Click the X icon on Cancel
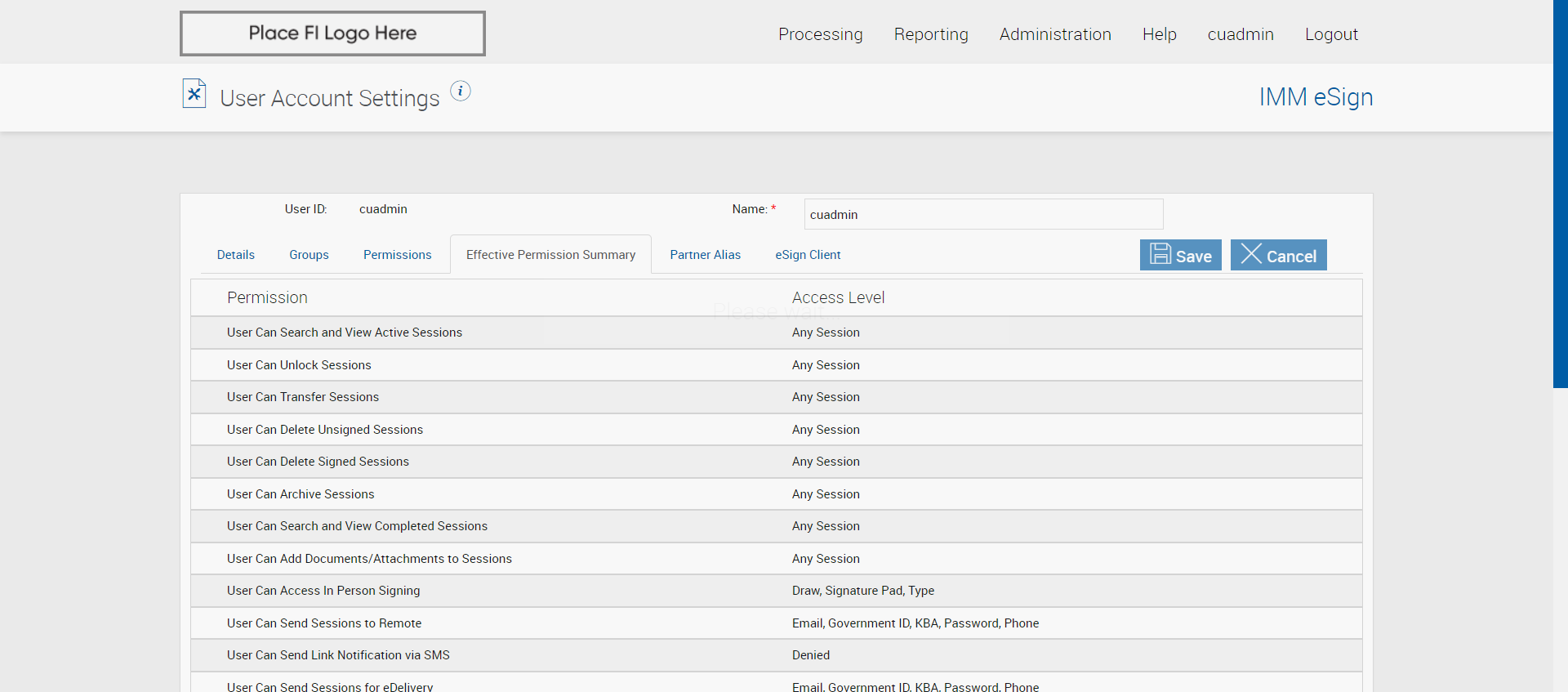Screen dimensions: 1568x692 point(1251,254)
